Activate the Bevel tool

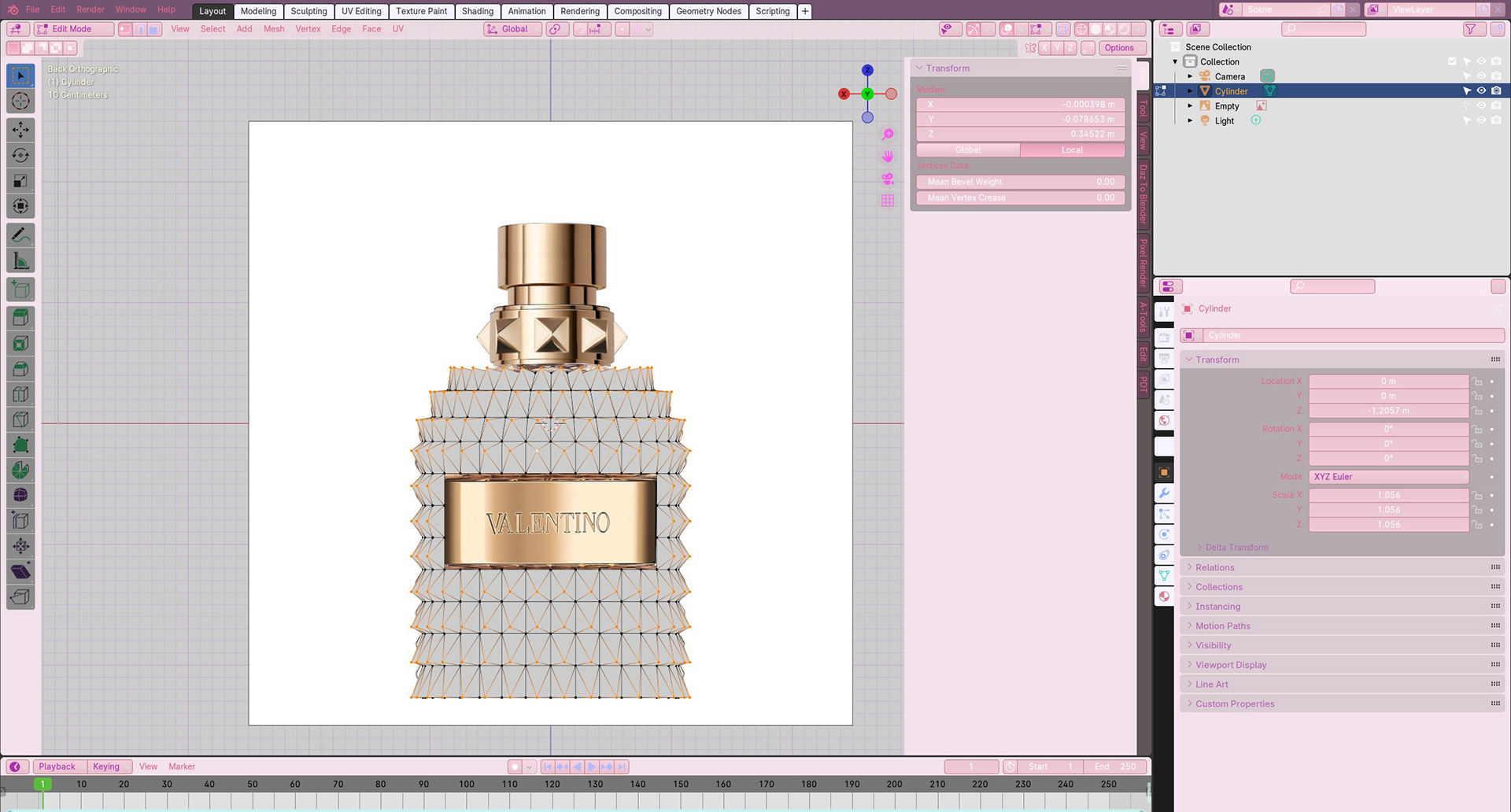pos(20,369)
